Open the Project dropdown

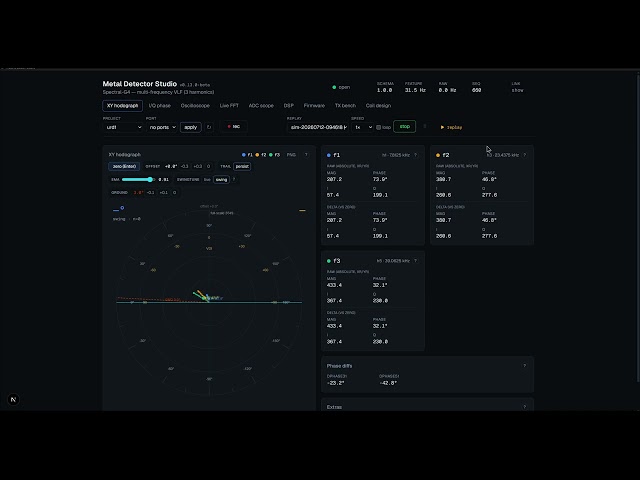coord(123,127)
